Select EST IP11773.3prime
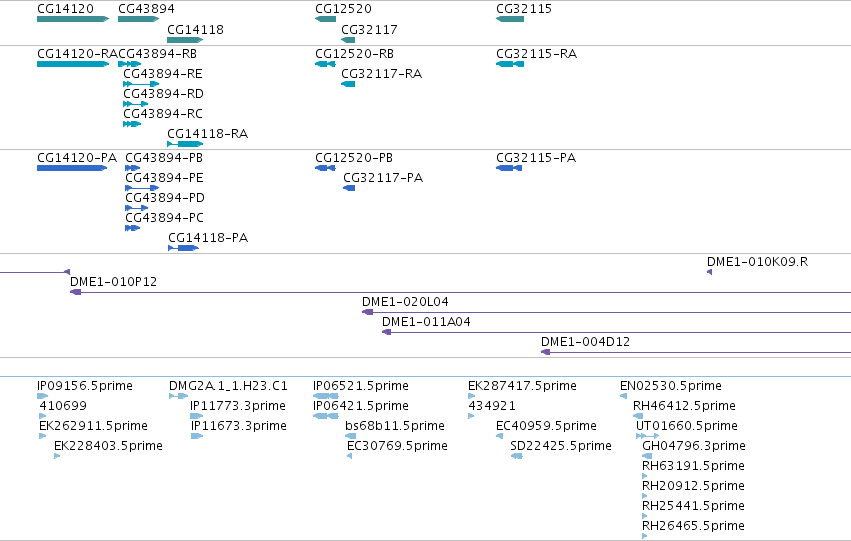 (196, 416)
